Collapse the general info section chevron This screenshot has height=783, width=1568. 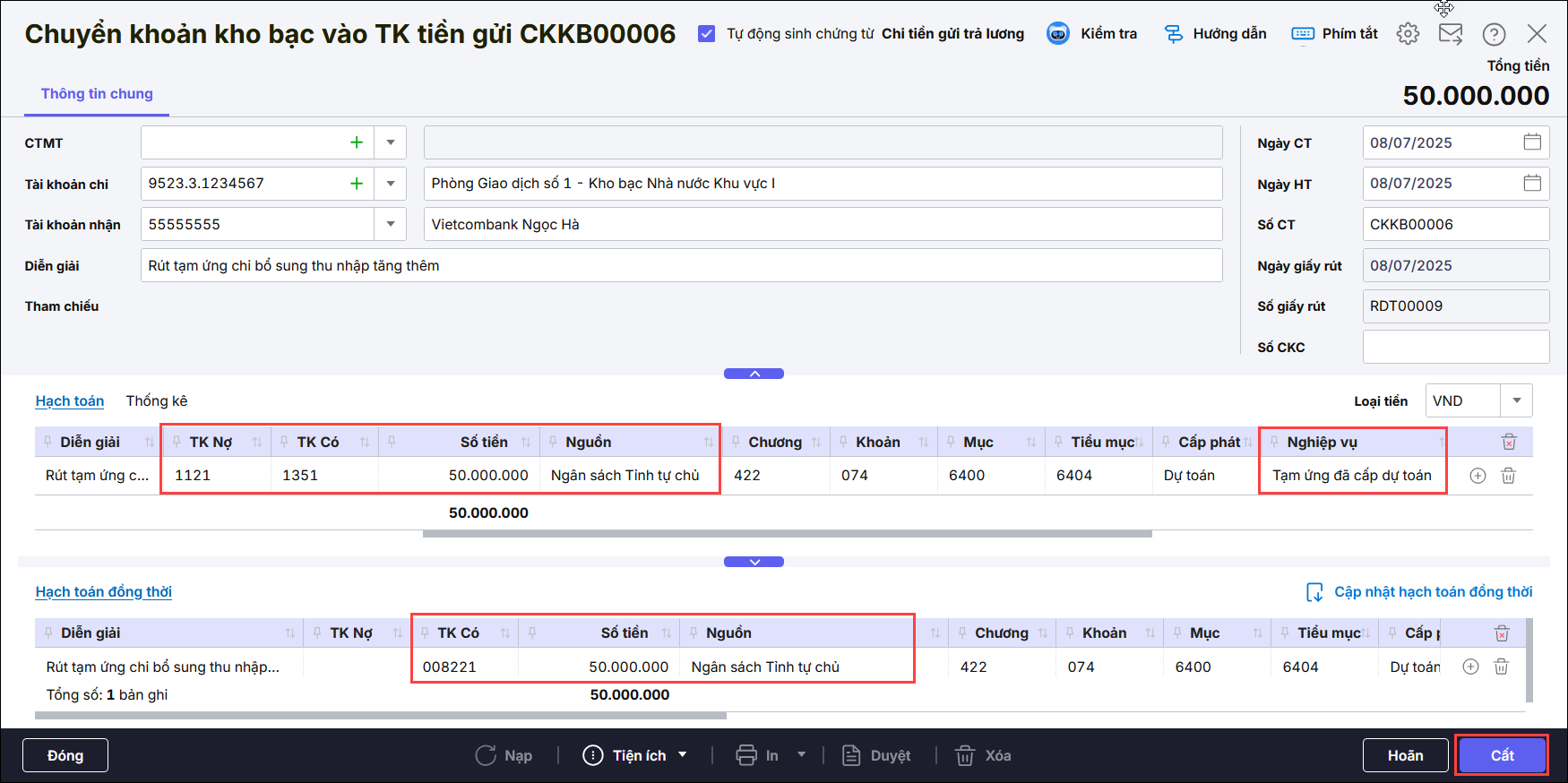point(754,374)
